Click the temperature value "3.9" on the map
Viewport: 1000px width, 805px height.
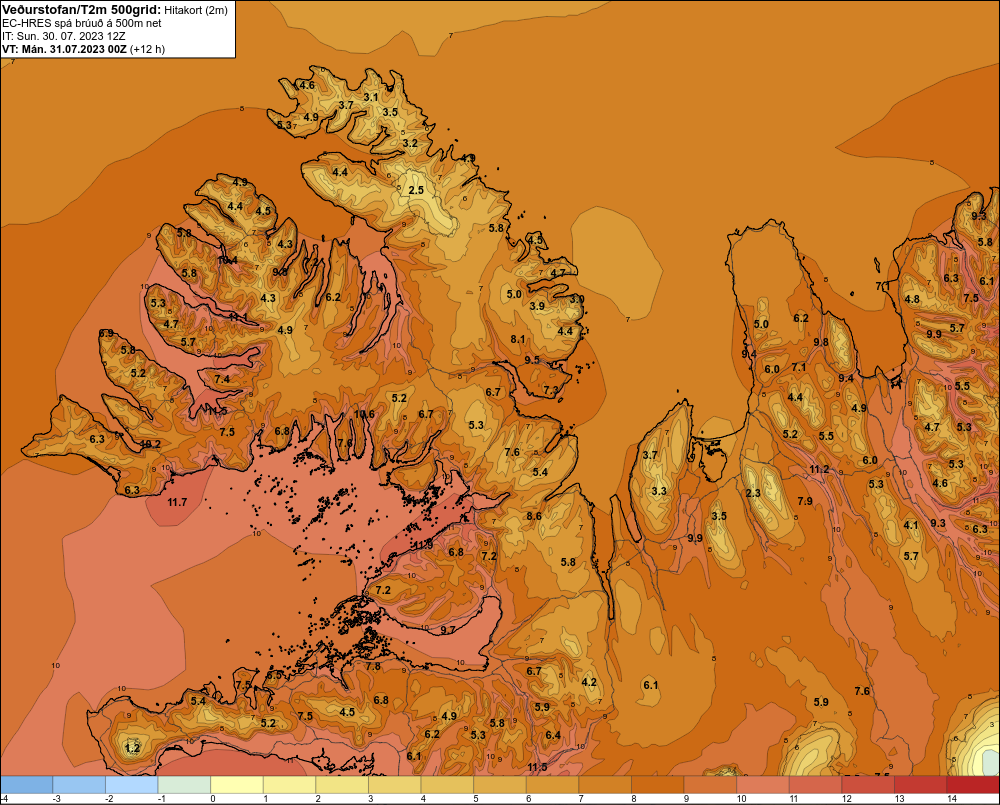537,306
